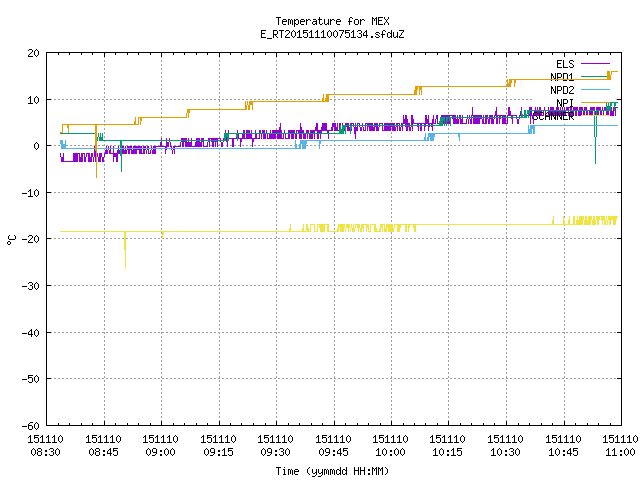Select the file name E_RT20151110075134.sfduZ

[332, 34]
